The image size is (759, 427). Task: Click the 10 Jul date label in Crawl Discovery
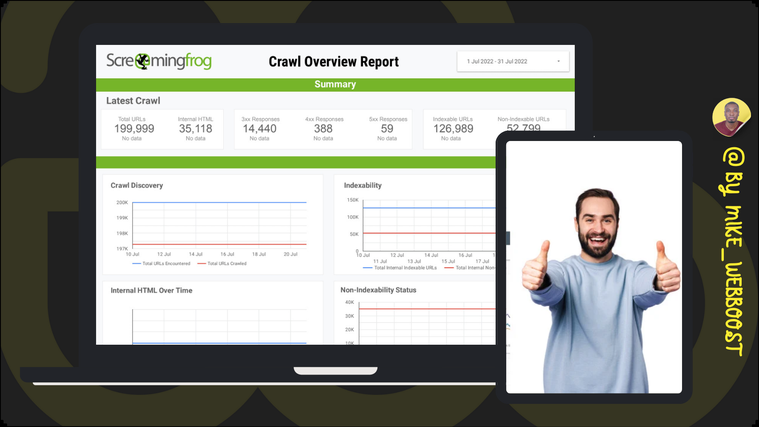[132, 254]
